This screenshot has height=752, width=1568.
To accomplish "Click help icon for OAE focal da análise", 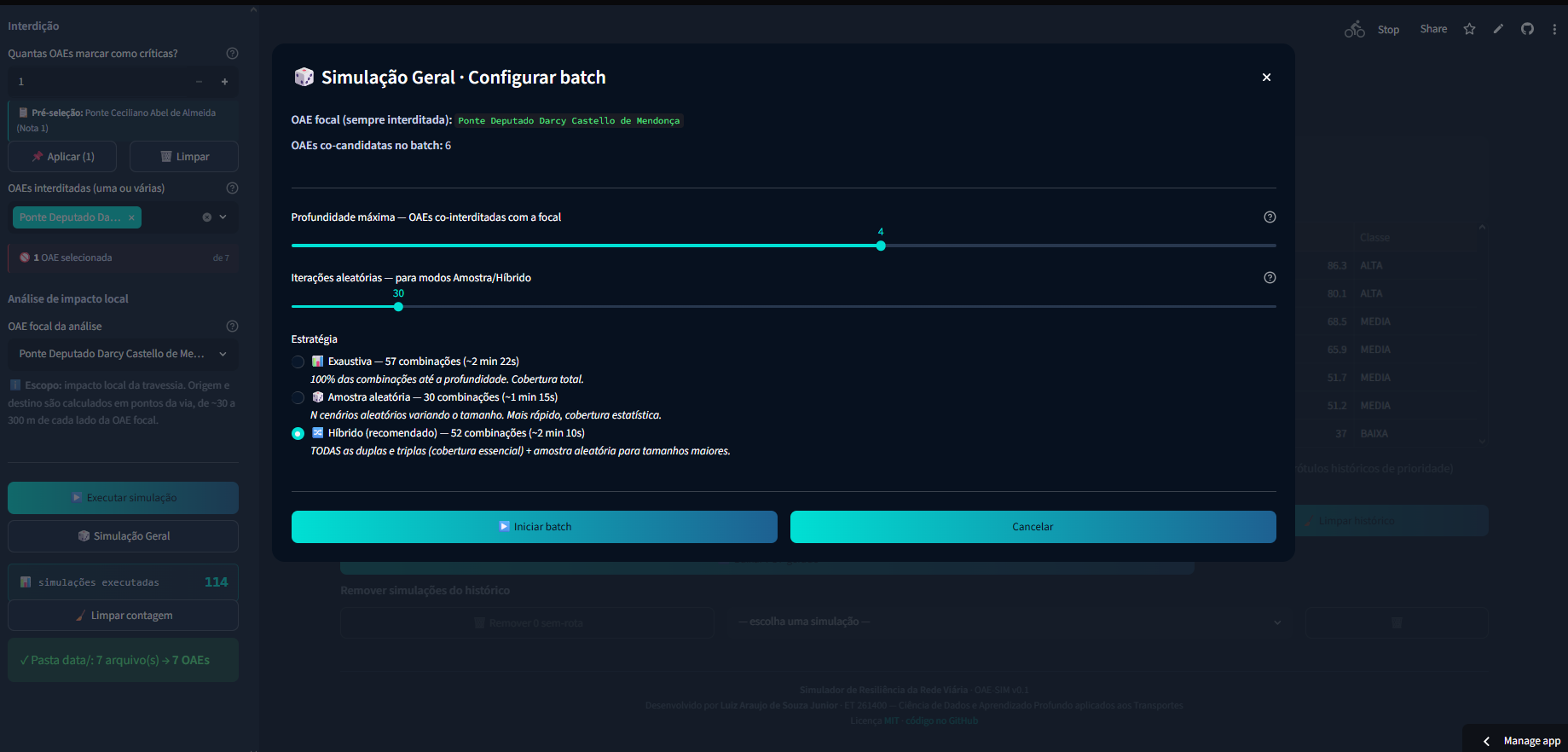I will 232,327.
